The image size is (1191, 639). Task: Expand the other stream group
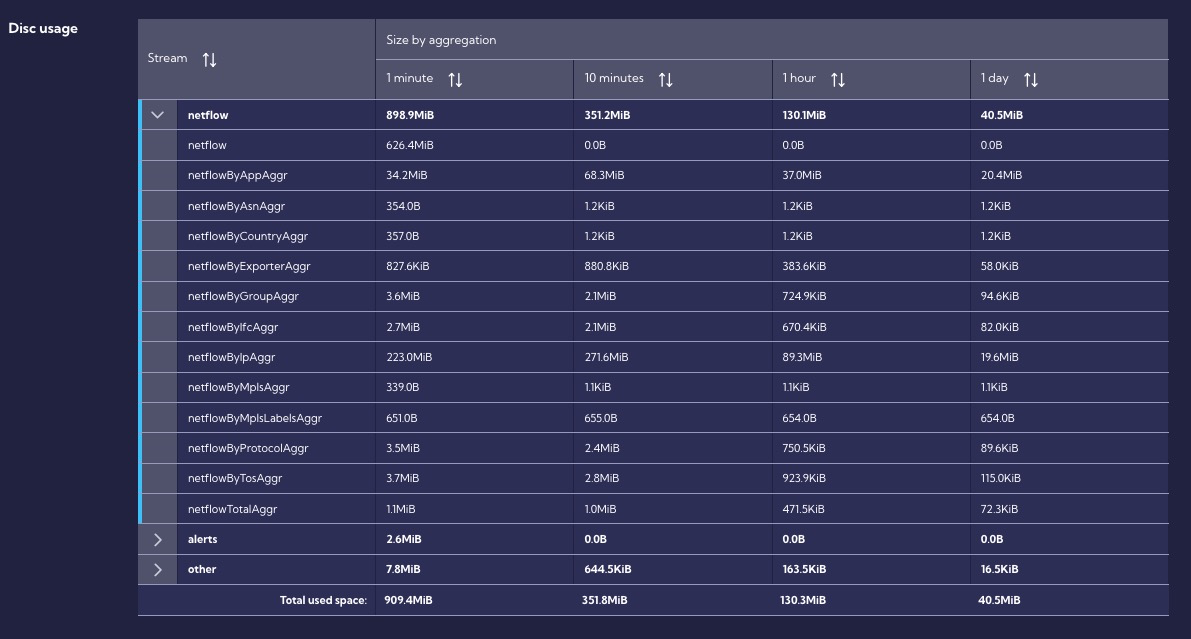pos(157,569)
